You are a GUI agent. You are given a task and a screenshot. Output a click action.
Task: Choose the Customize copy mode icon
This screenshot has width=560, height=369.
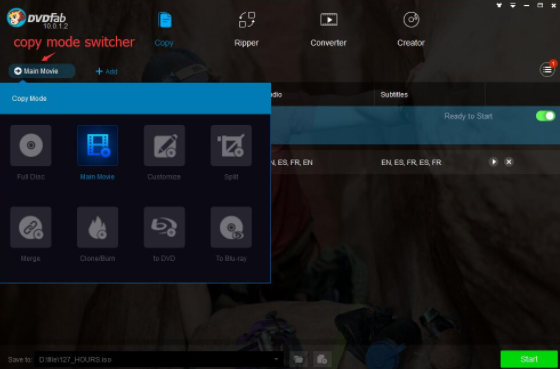pos(164,145)
